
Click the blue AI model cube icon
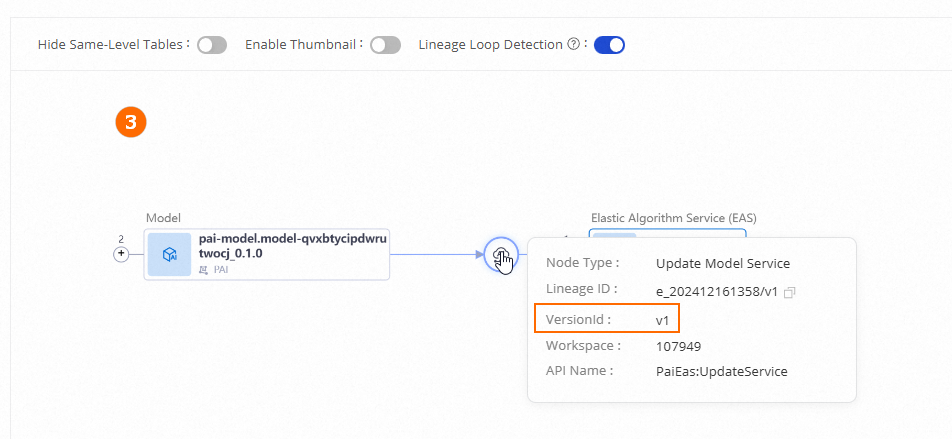(169, 254)
